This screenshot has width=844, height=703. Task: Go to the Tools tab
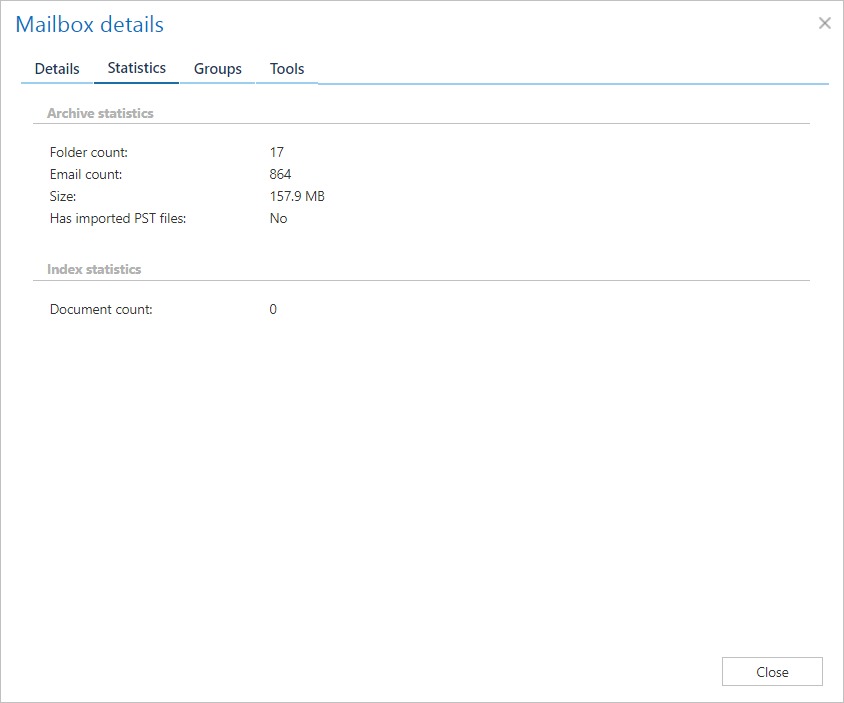[287, 69]
